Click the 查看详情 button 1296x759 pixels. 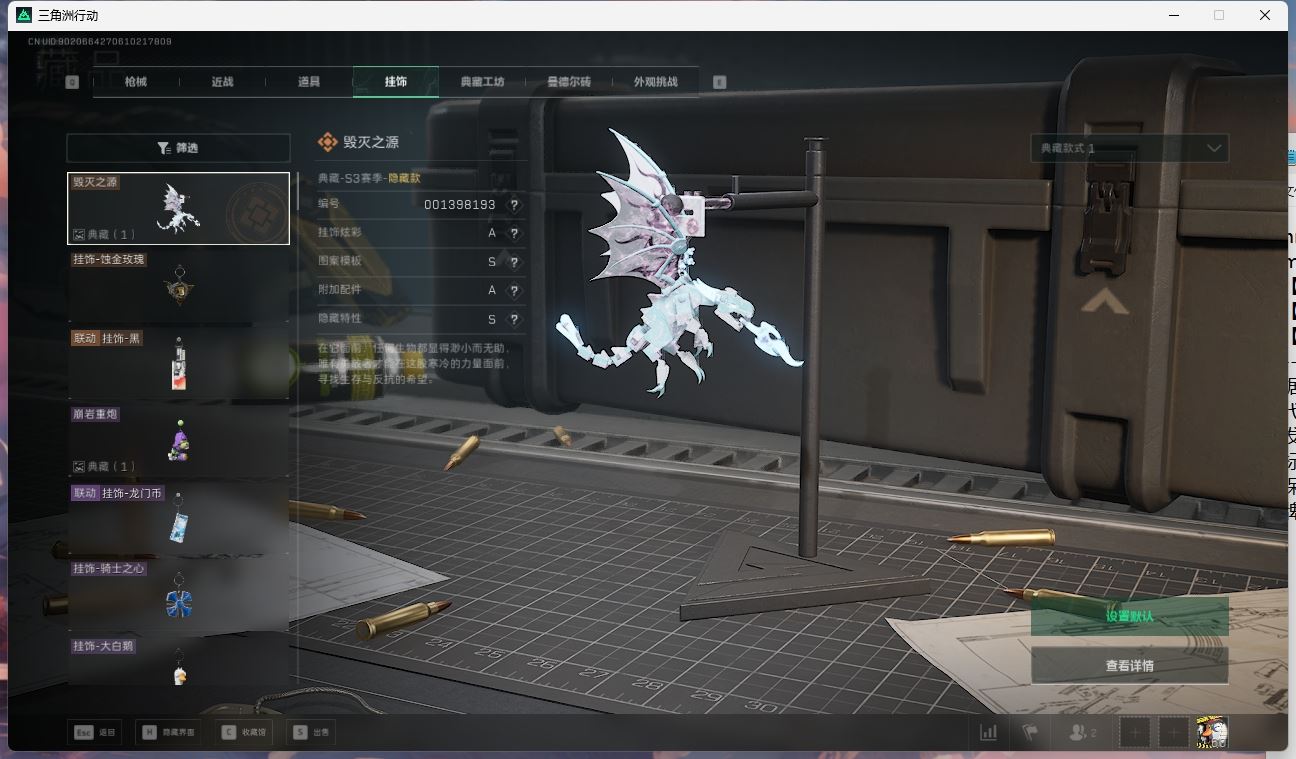point(1129,666)
